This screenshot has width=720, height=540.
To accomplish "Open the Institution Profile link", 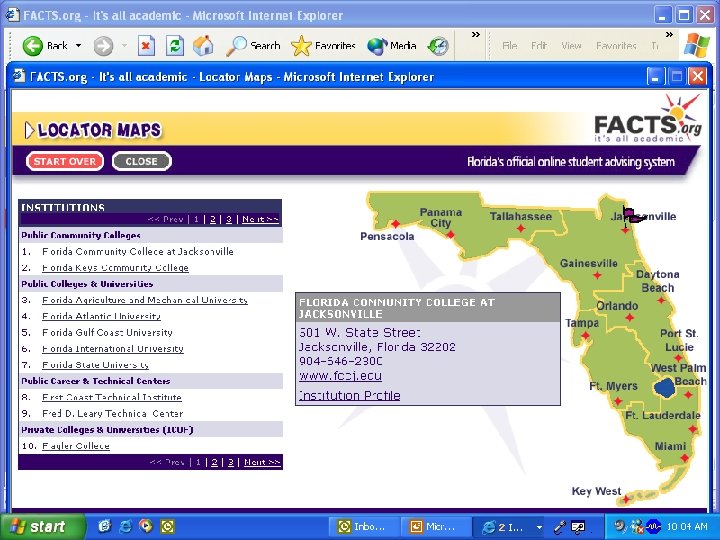I will click(x=349, y=395).
